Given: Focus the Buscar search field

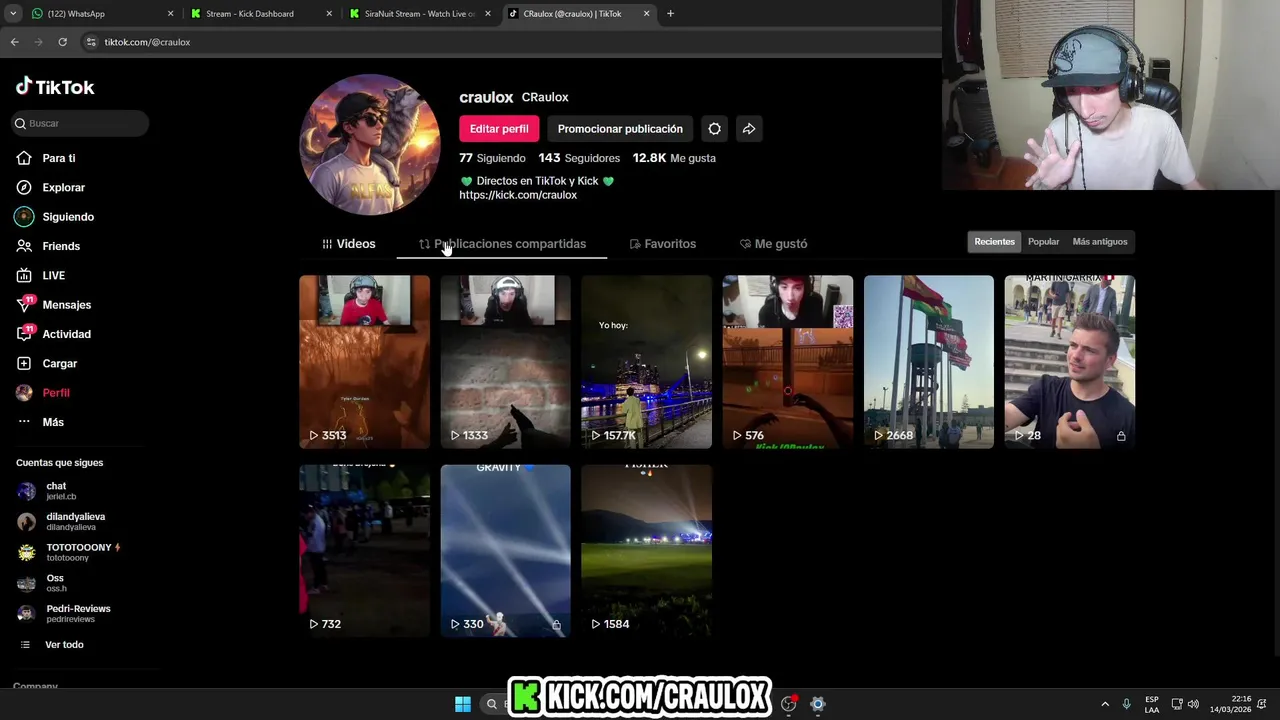Looking at the screenshot, I should [80, 123].
